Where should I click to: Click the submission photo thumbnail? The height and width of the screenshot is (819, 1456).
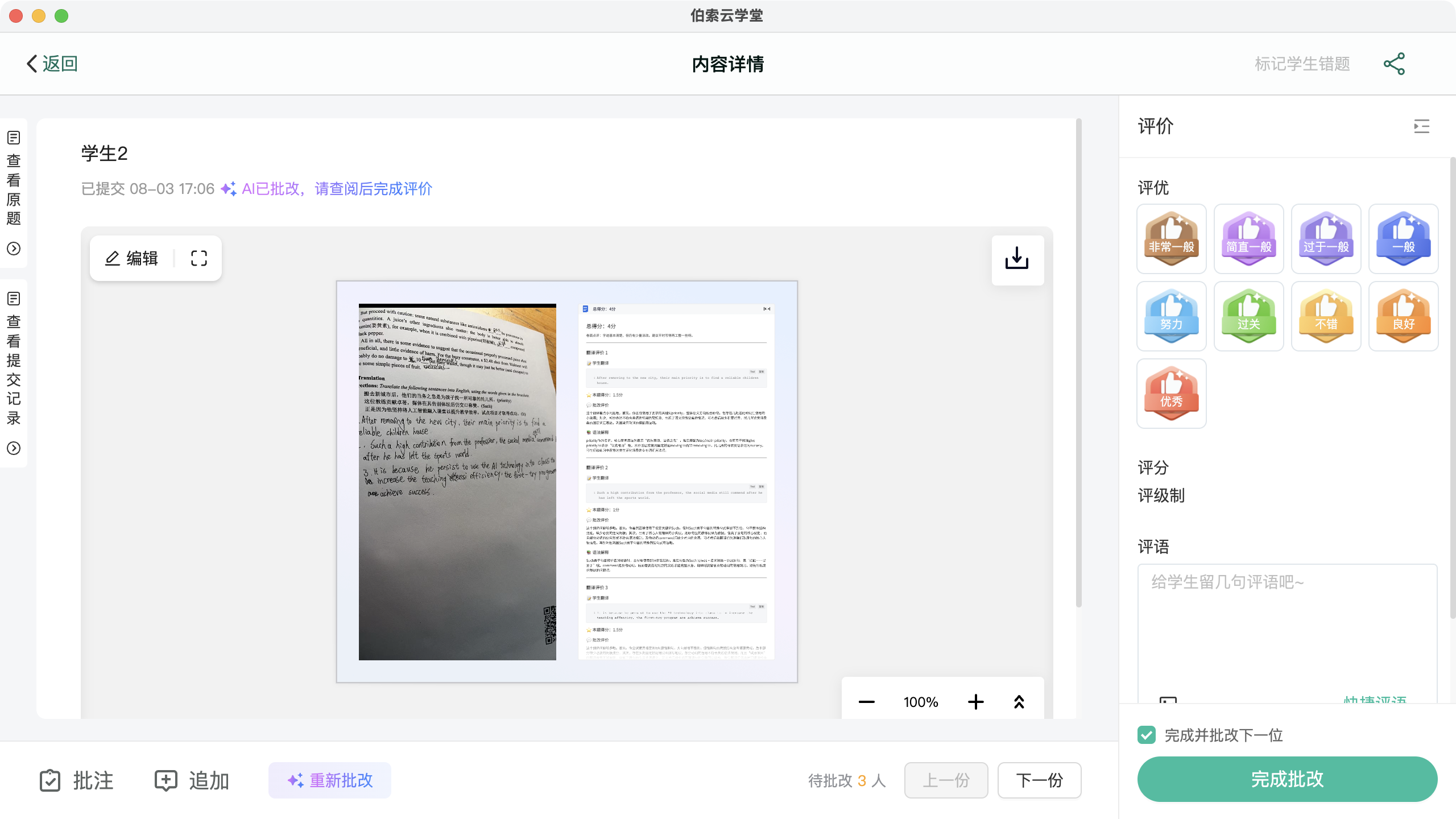coord(457,482)
